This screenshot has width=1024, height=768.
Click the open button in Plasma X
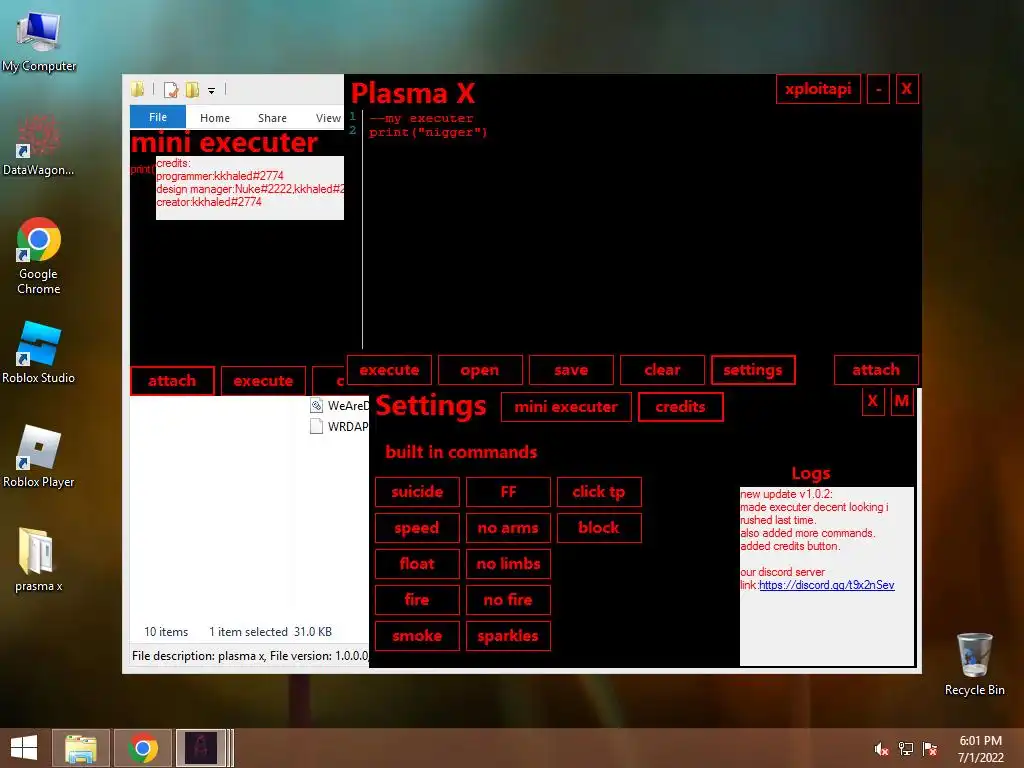click(480, 370)
